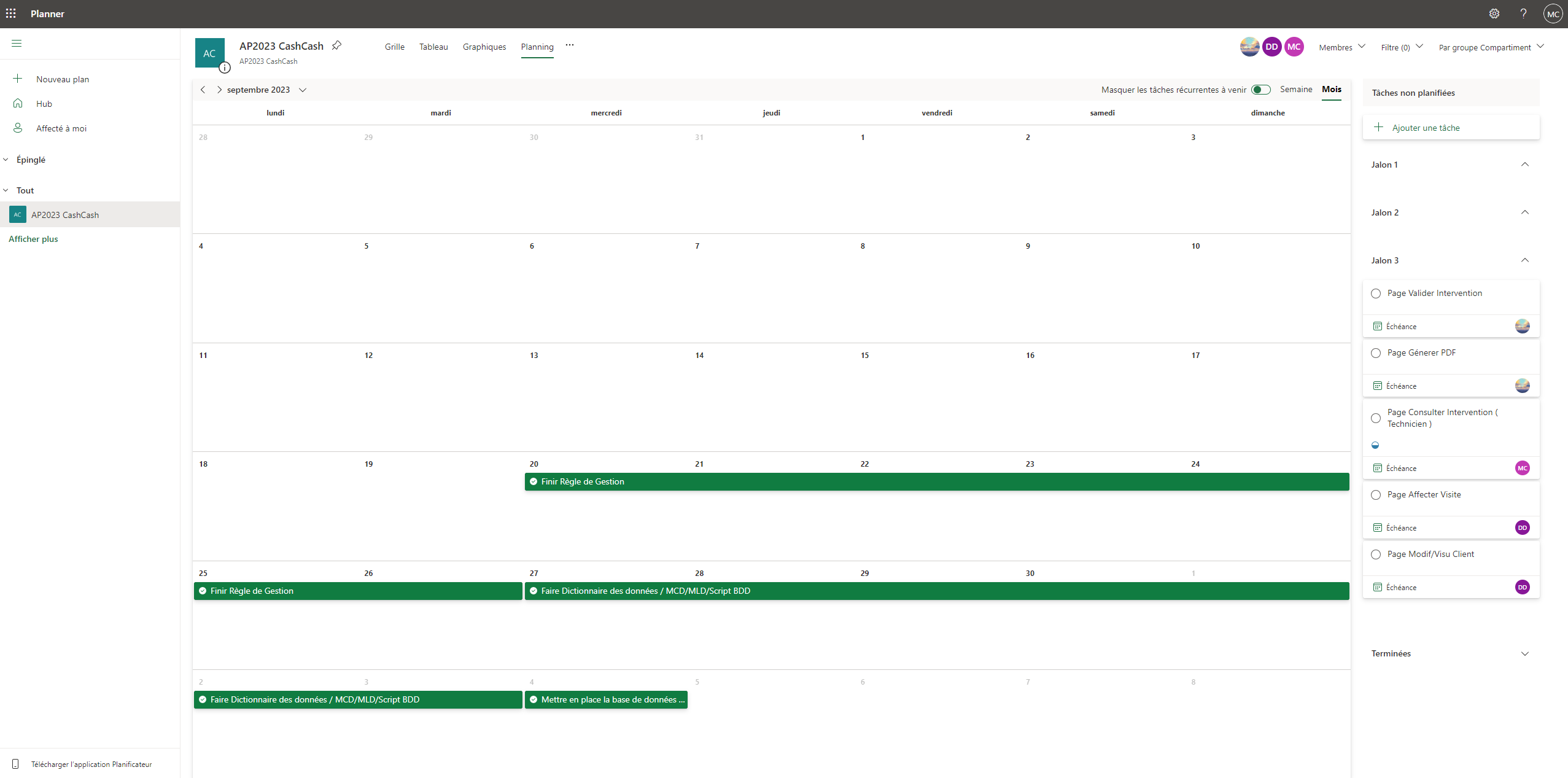Go to previous month arrow
The width and height of the screenshot is (1568, 778).
[203, 90]
